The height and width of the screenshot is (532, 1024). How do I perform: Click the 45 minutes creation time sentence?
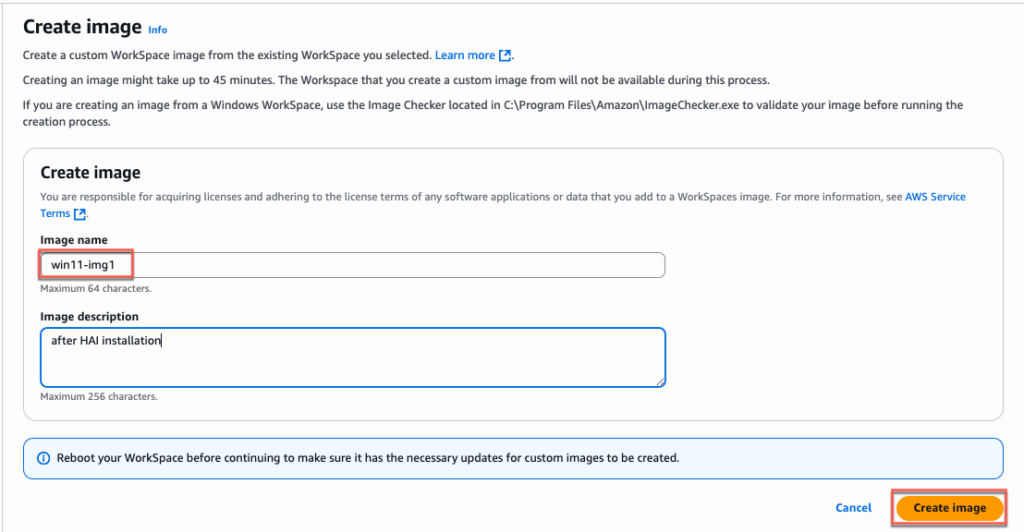click(x=395, y=80)
